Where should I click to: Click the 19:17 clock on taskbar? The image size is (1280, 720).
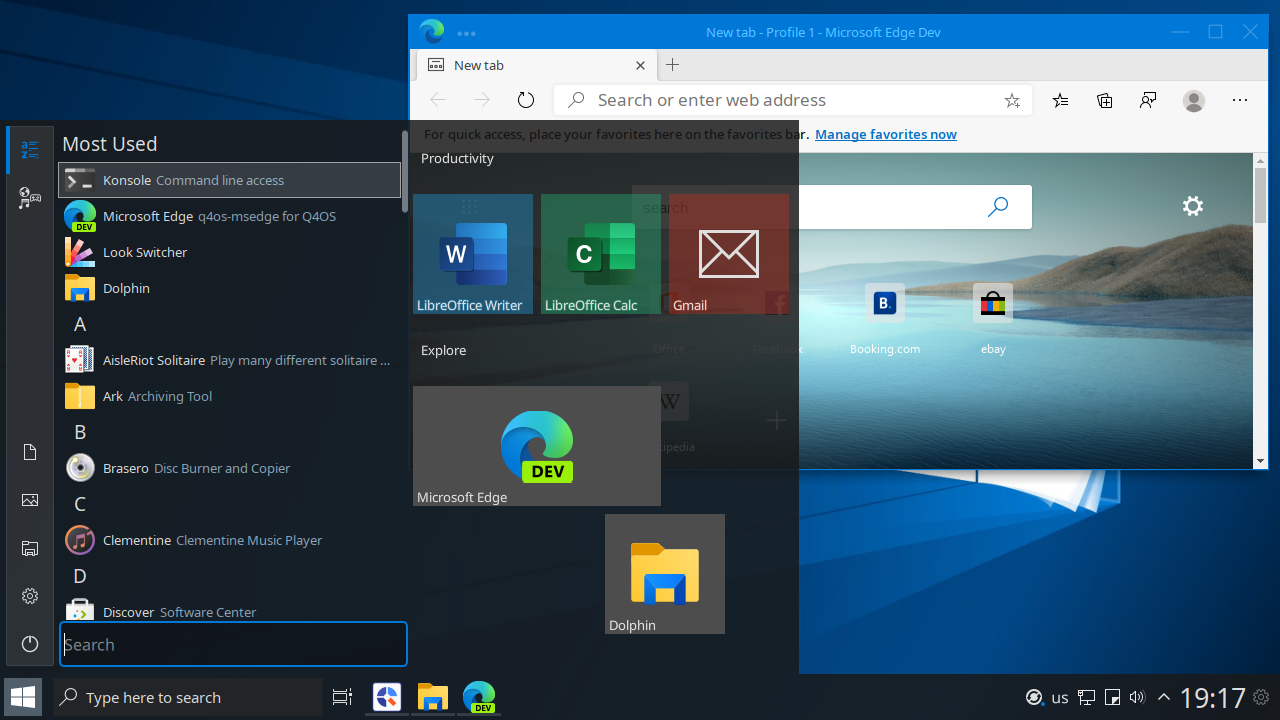[x=1213, y=697]
